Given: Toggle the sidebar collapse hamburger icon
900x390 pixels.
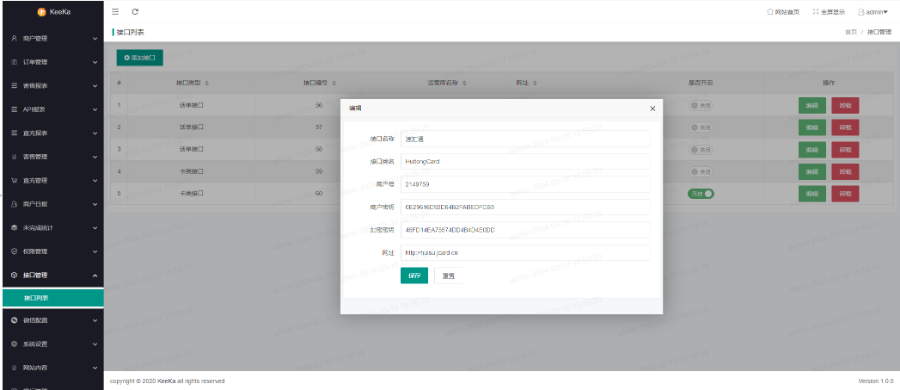Looking at the screenshot, I should tap(115, 11).
